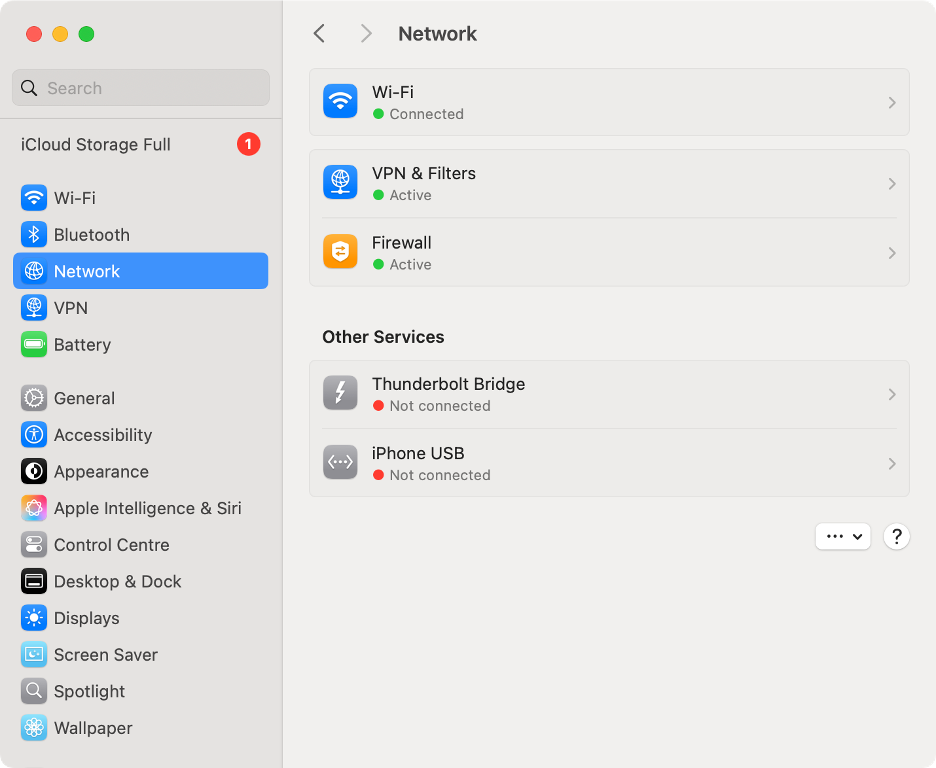Open the more options dropdown
The image size is (936, 768).
pos(843,536)
